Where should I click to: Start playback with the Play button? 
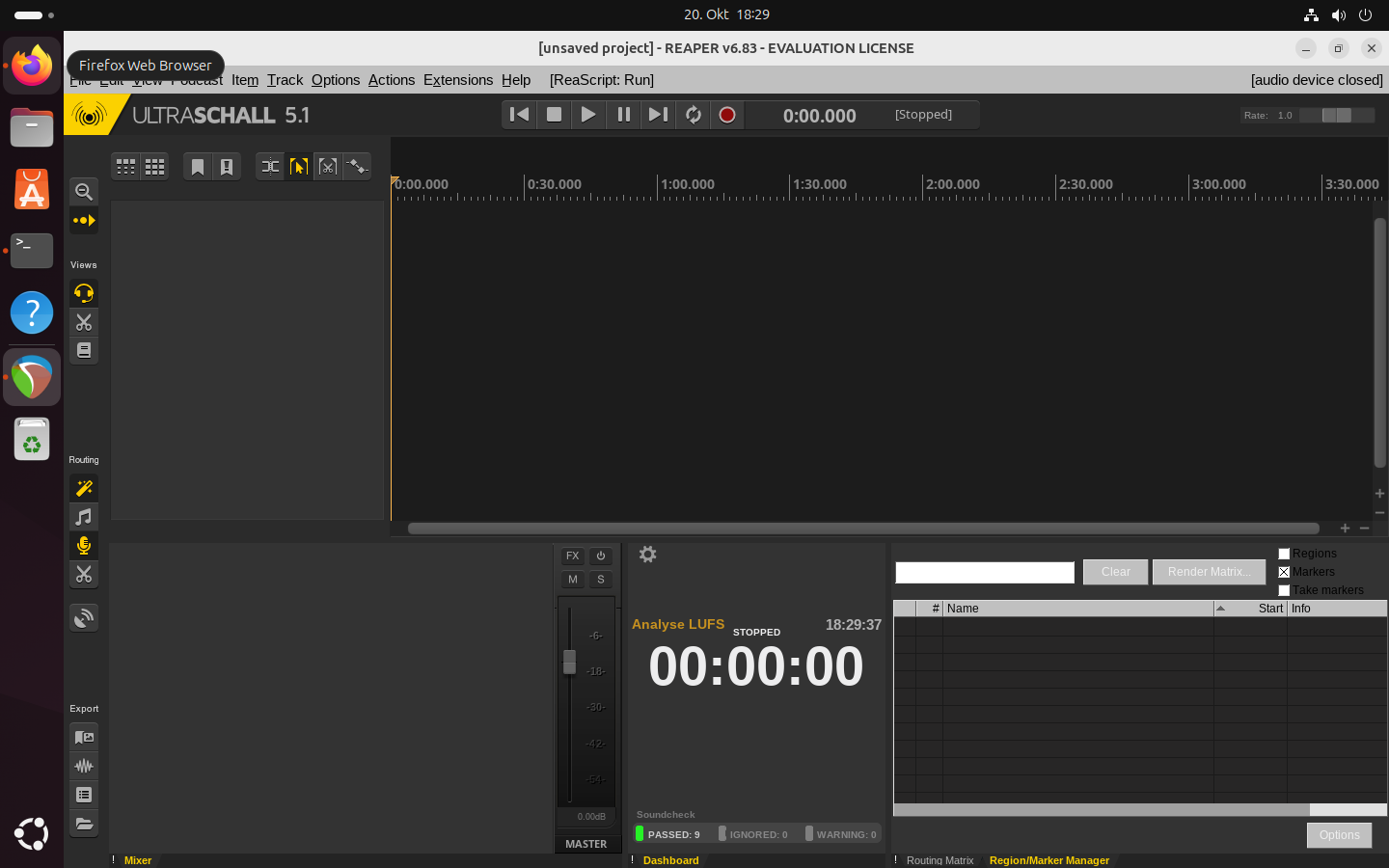588,115
